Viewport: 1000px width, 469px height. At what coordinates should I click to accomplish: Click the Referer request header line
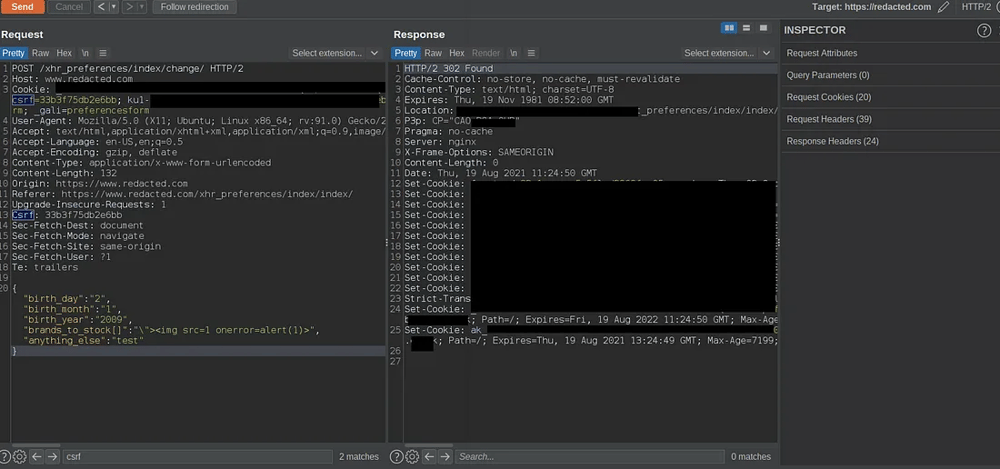[182, 194]
